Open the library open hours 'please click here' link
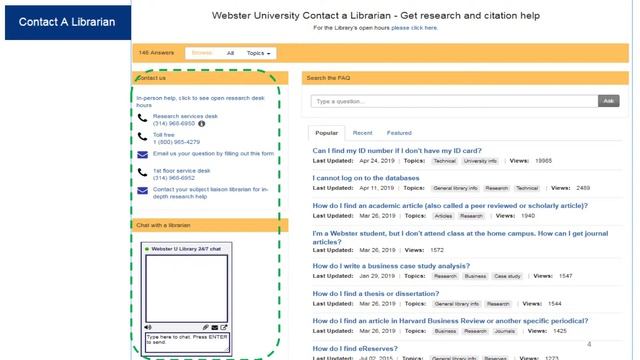The height and width of the screenshot is (360, 640). [414, 28]
